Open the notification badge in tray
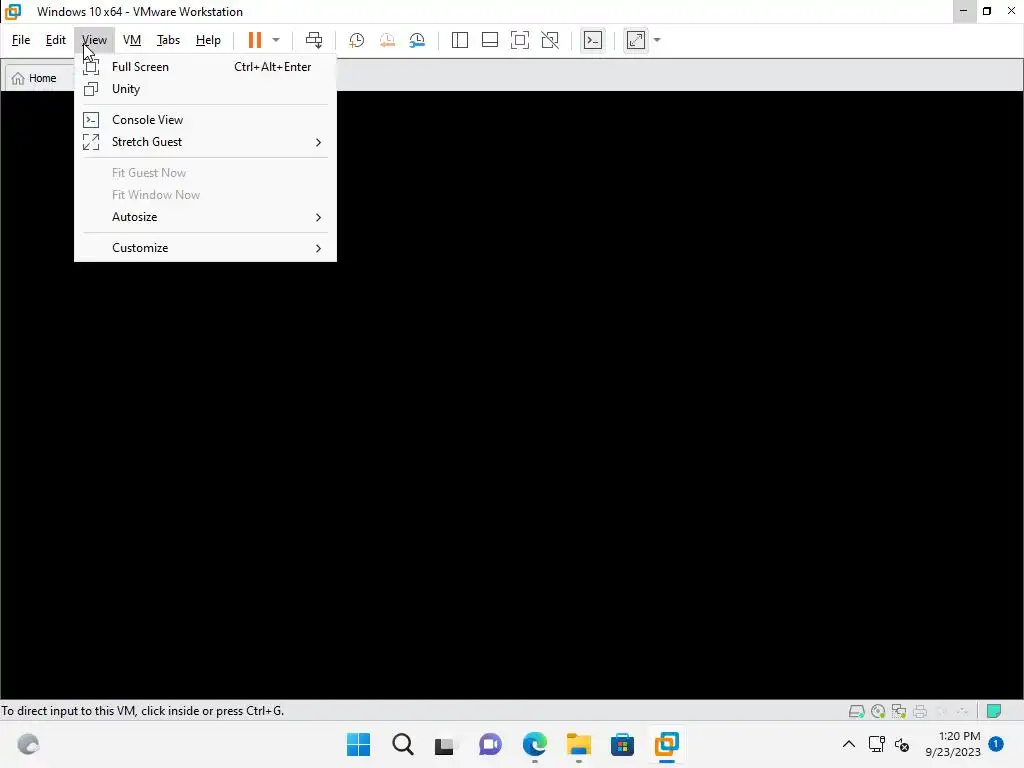This screenshot has height=768, width=1024. pos(996,744)
